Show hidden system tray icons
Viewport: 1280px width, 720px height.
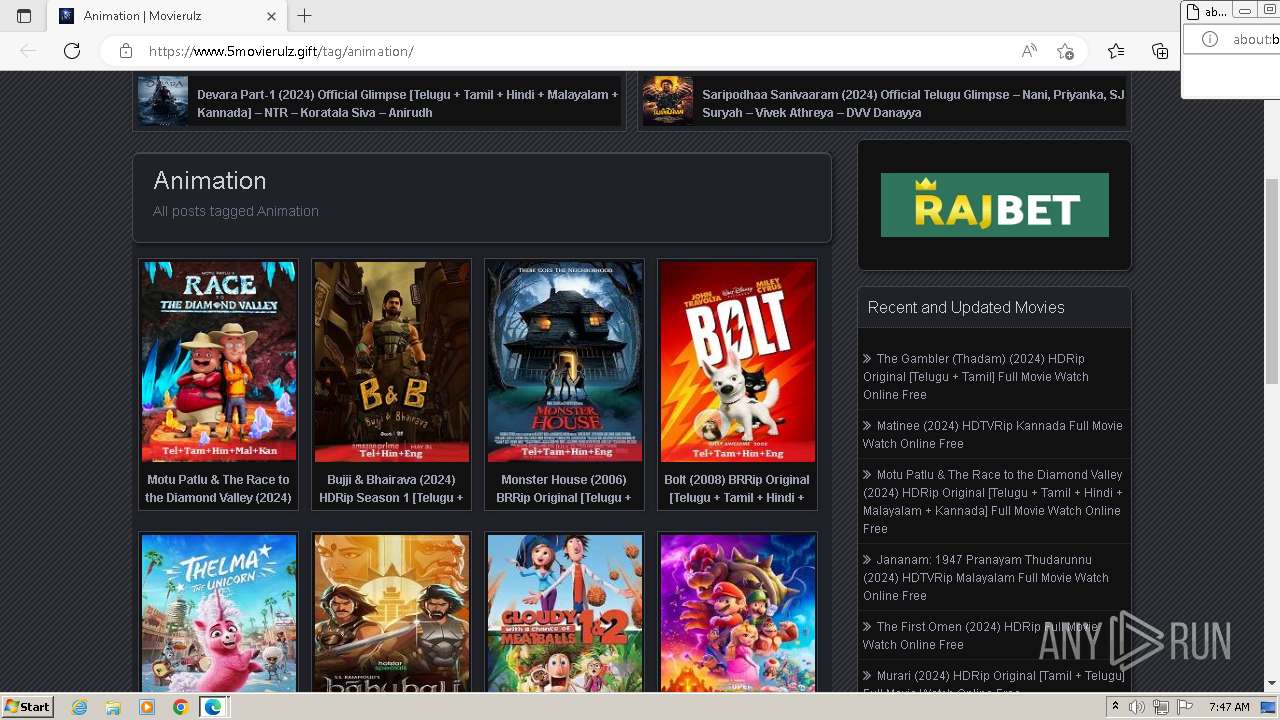[x=1115, y=707]
